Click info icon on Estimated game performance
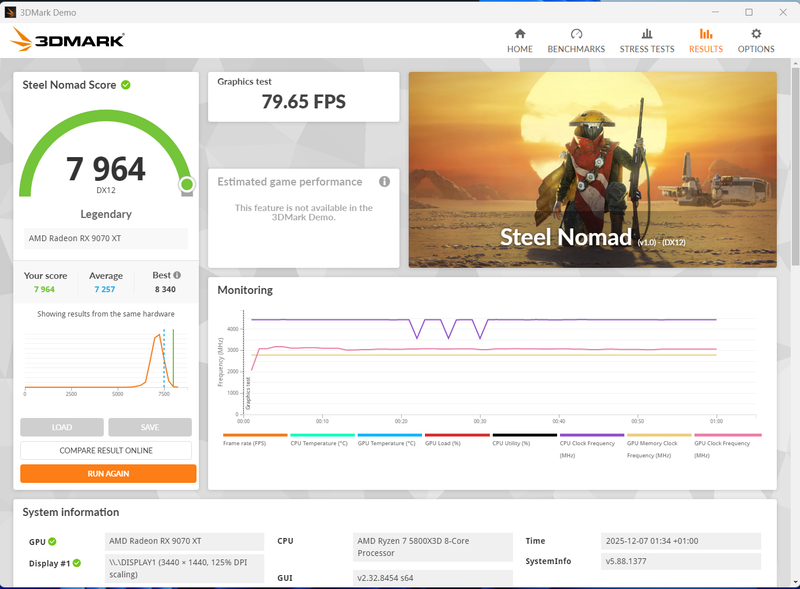This screenshot has width=800, height=589. pos(385,181)
